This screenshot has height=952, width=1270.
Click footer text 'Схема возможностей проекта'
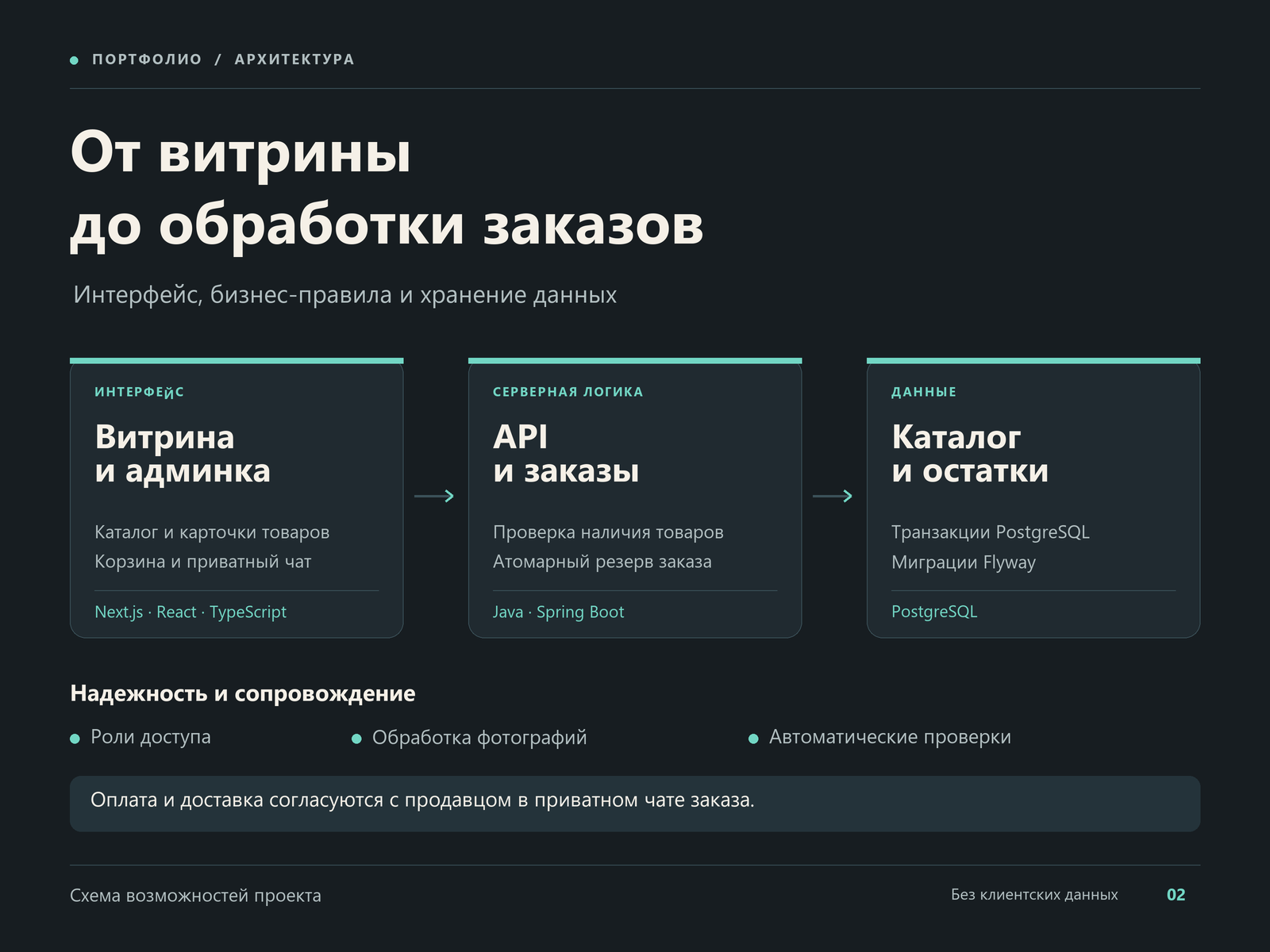tap(195, 896)
